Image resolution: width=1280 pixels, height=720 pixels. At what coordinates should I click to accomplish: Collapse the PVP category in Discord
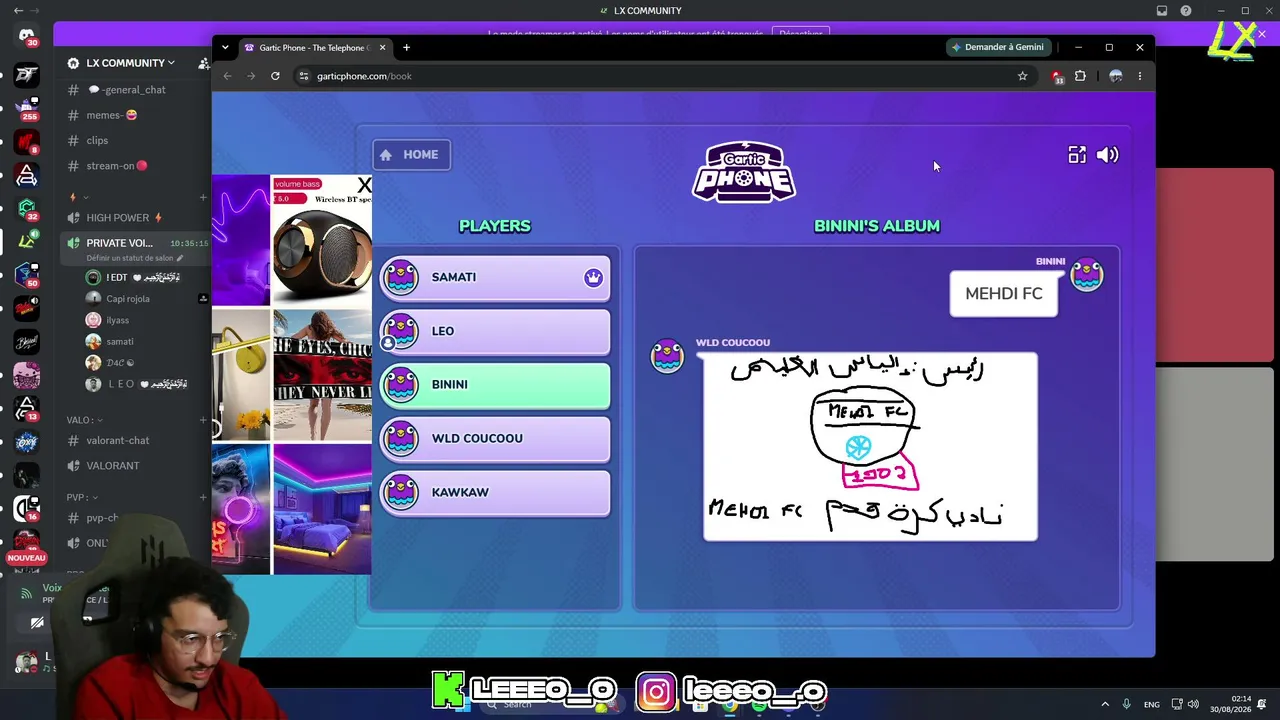tap(81, 497)
